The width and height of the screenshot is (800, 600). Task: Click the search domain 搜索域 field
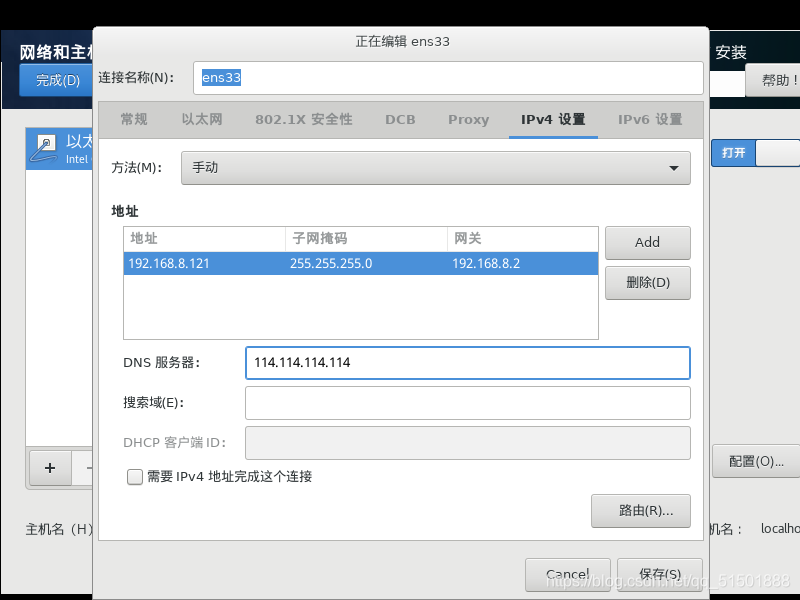point(468,403)
